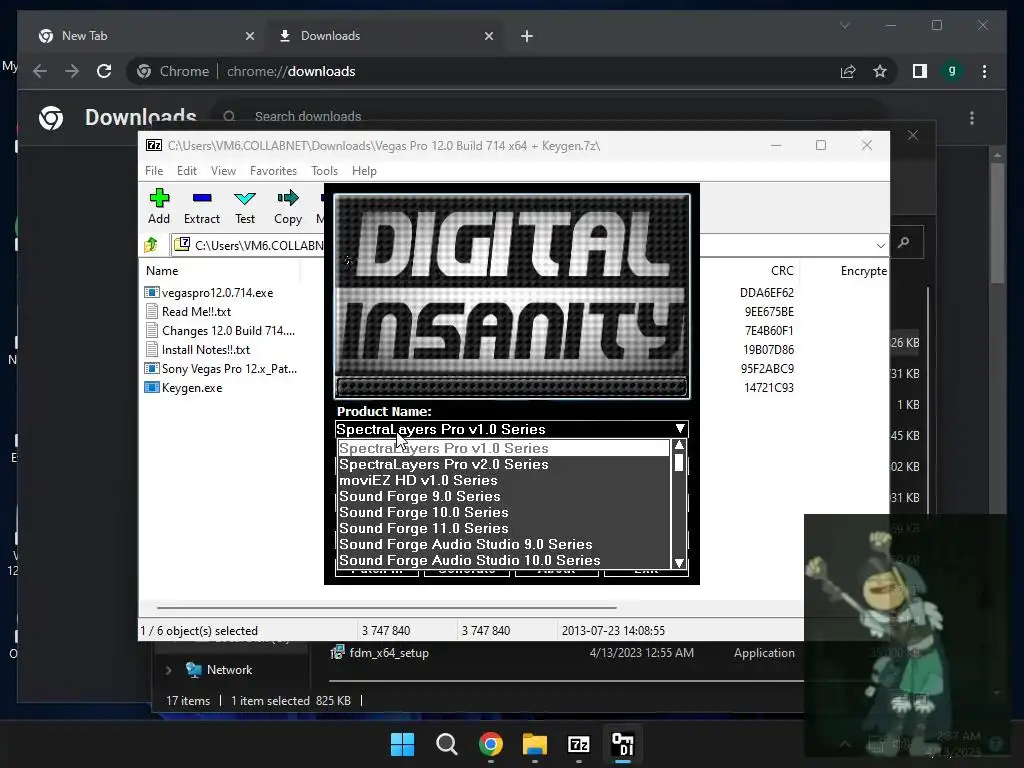Open the Favorites menu in 7-Zip
1024x768 pixels.
coord(273,170)
